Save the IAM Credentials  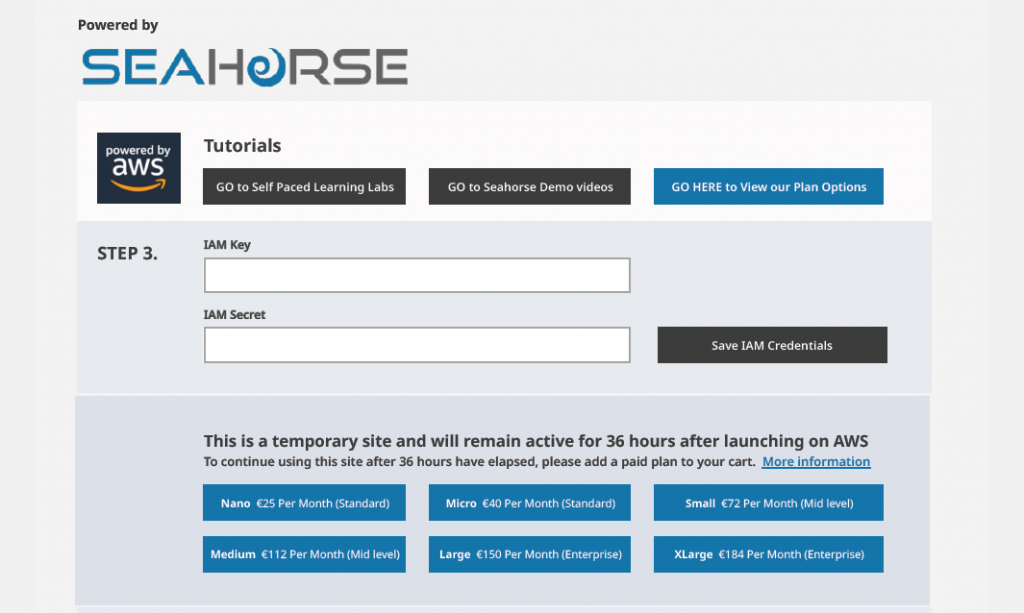(x=773, y=345)
